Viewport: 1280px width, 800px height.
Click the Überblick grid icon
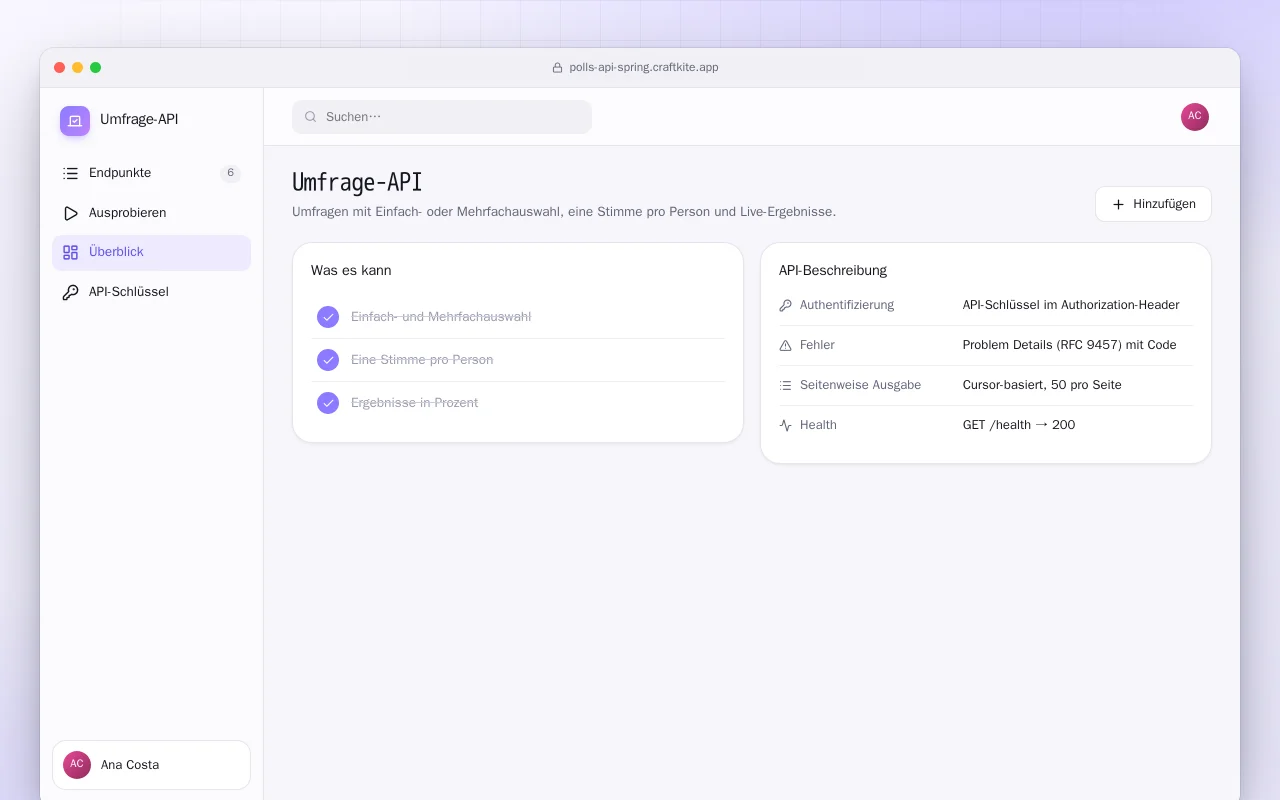pyautogui.click(x=70, y=253)
